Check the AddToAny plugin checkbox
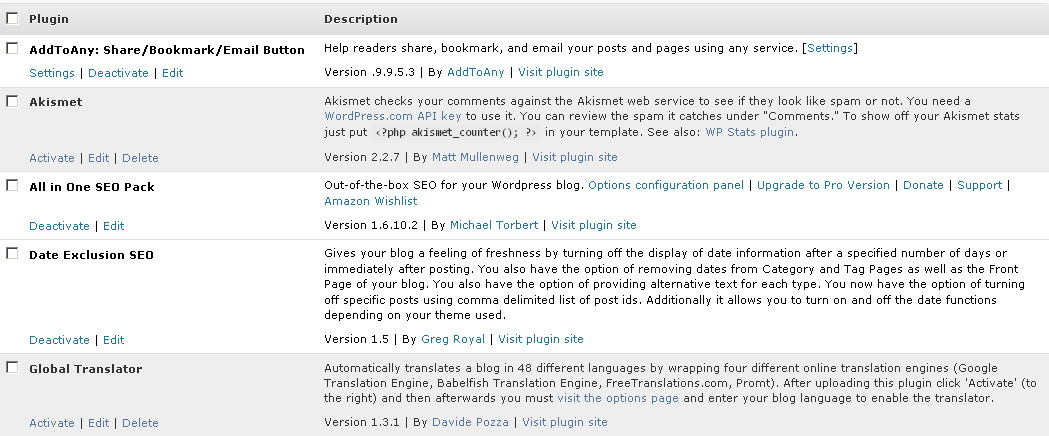Screen dimensions: 1049x436 (12, 48)
